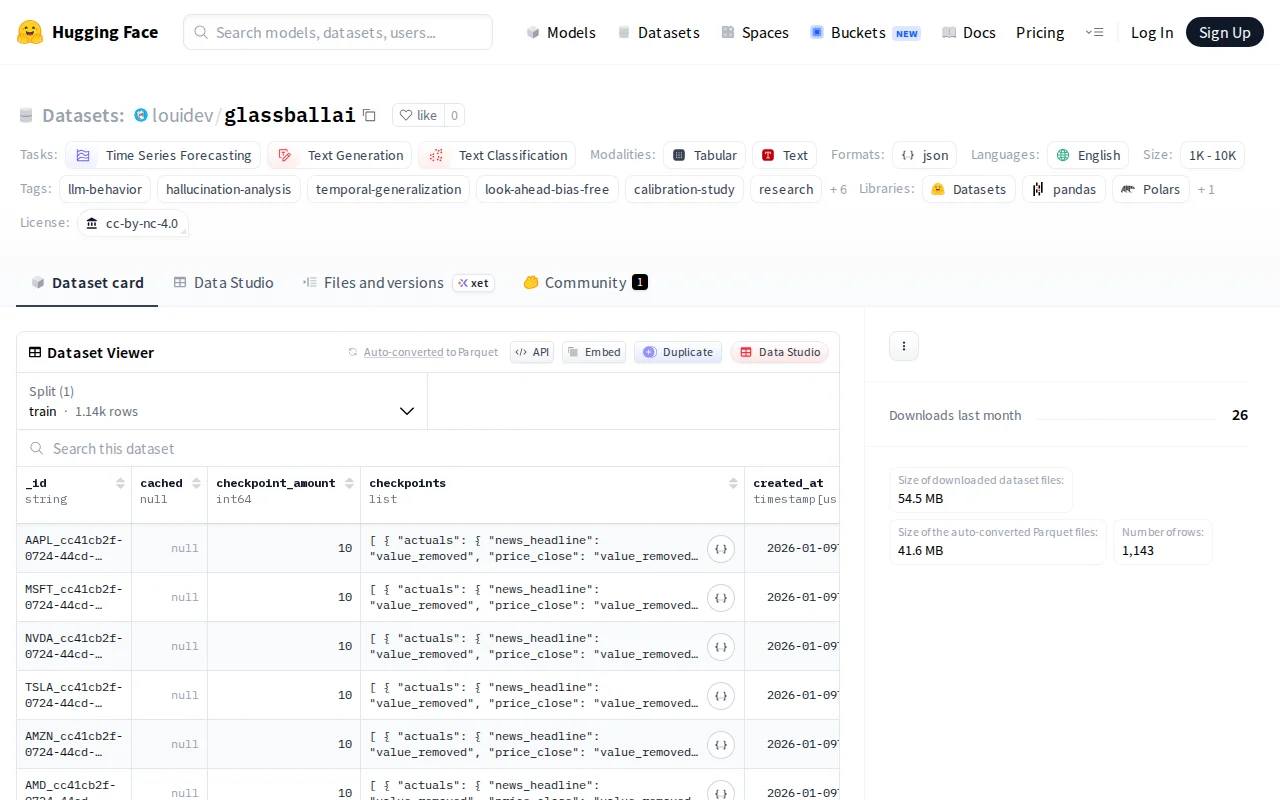Focus the Search this dataset field

point(428,448)
